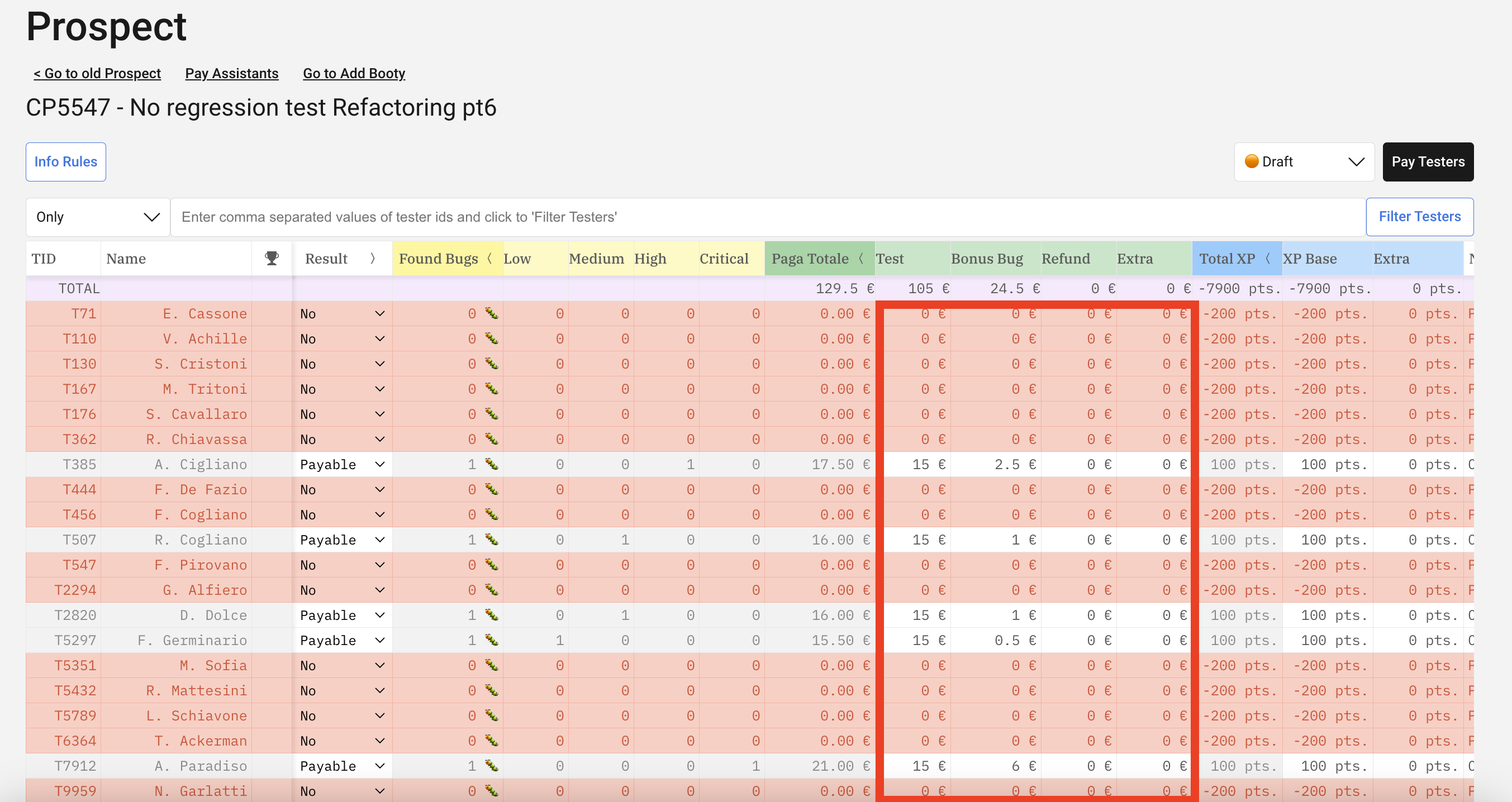Open the Draft status dropdown

click(x=1304, y=162)
